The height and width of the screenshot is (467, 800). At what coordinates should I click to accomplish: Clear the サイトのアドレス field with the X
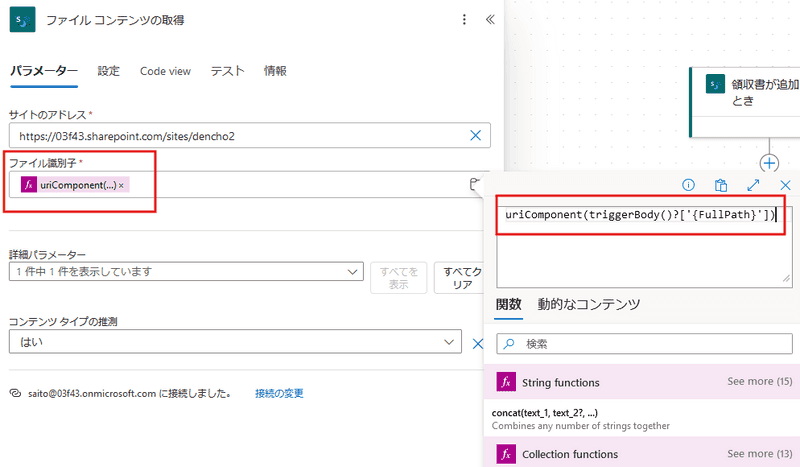tap(475, 135)
